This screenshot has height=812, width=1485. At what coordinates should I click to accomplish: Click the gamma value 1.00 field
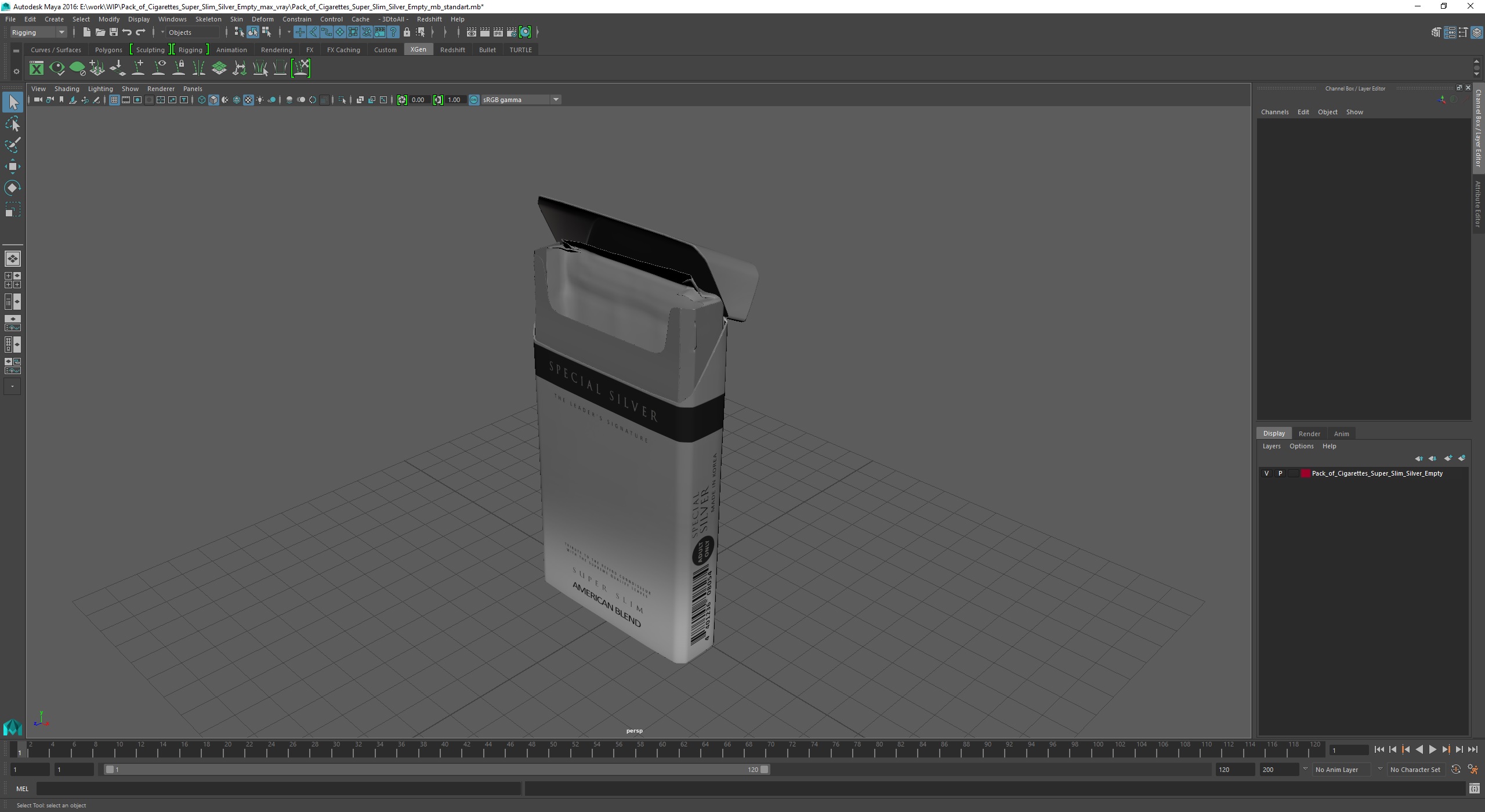click(455, 100)
